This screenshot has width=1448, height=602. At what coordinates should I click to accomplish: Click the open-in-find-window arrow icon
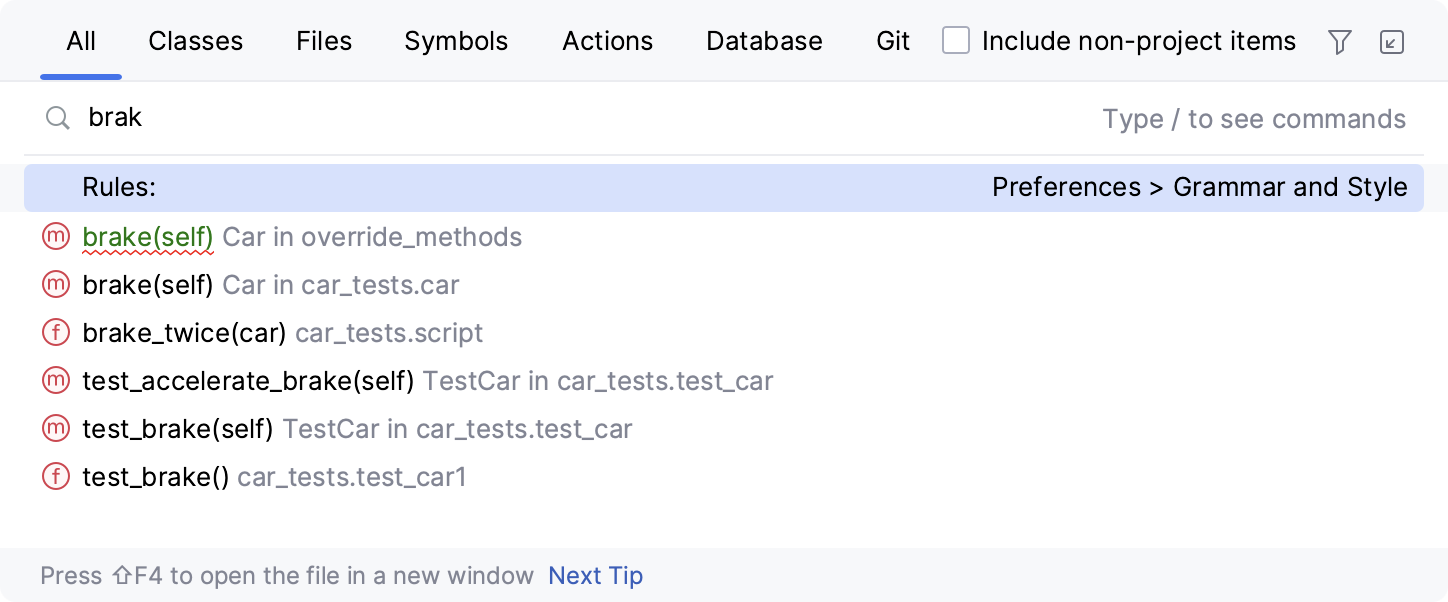click(1393, 41)
